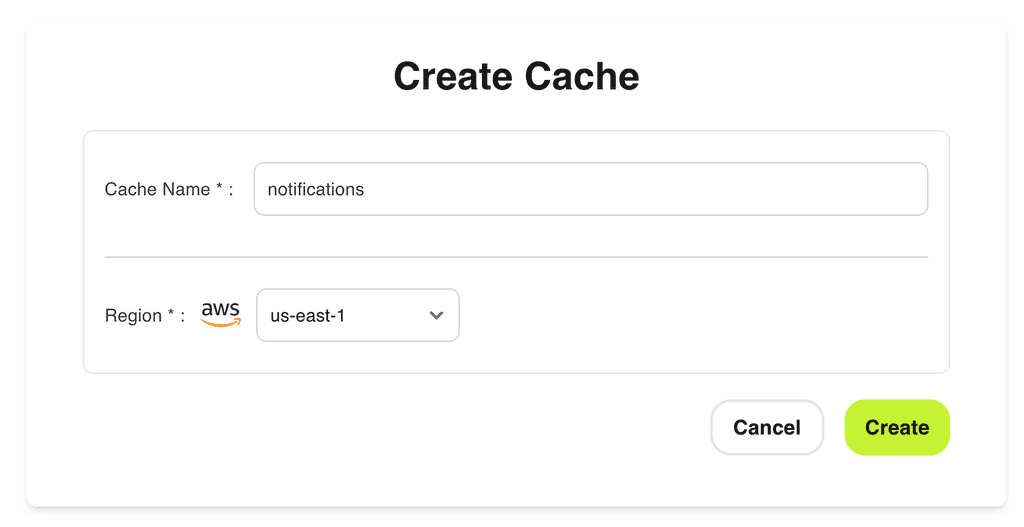Click the 'Create Cache' heading

click(516, 77)
